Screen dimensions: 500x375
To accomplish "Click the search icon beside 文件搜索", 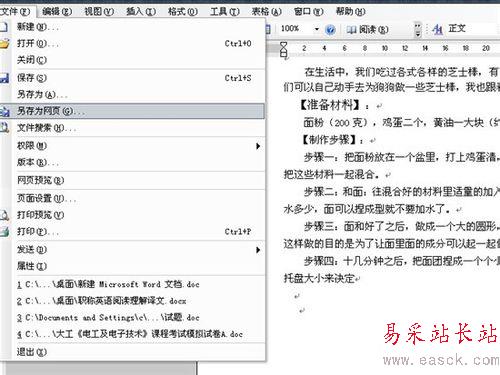I will pyautogui.click(x=5, y=127).
